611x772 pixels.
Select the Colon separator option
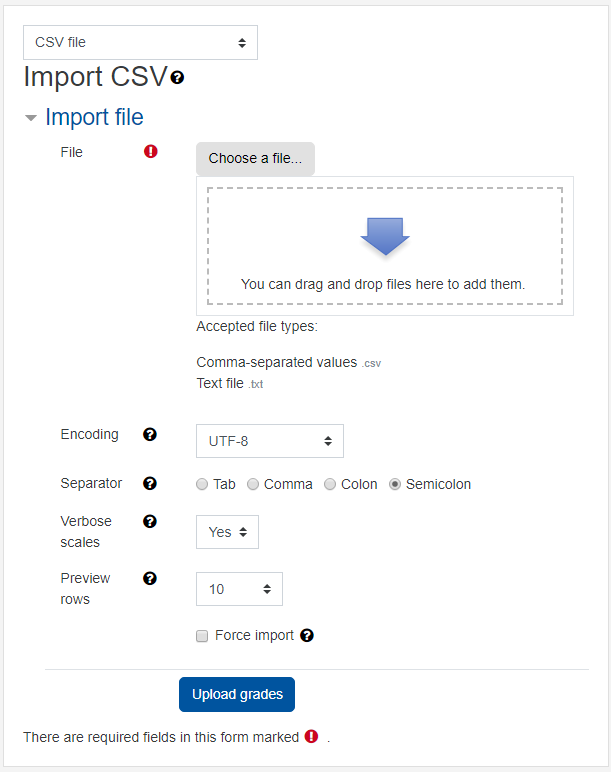coord(330,484)
